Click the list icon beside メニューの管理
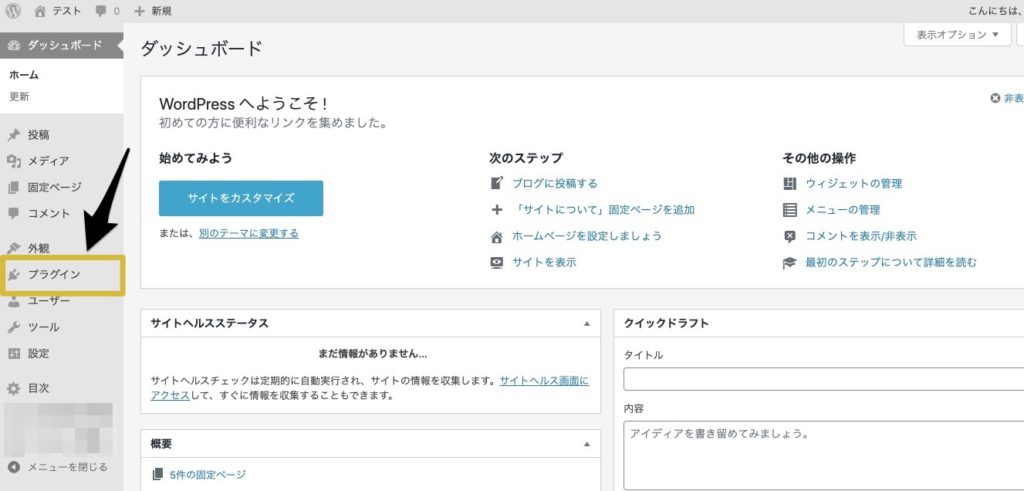This screenshot has width=1024, height=491. [x=790, y=210]
